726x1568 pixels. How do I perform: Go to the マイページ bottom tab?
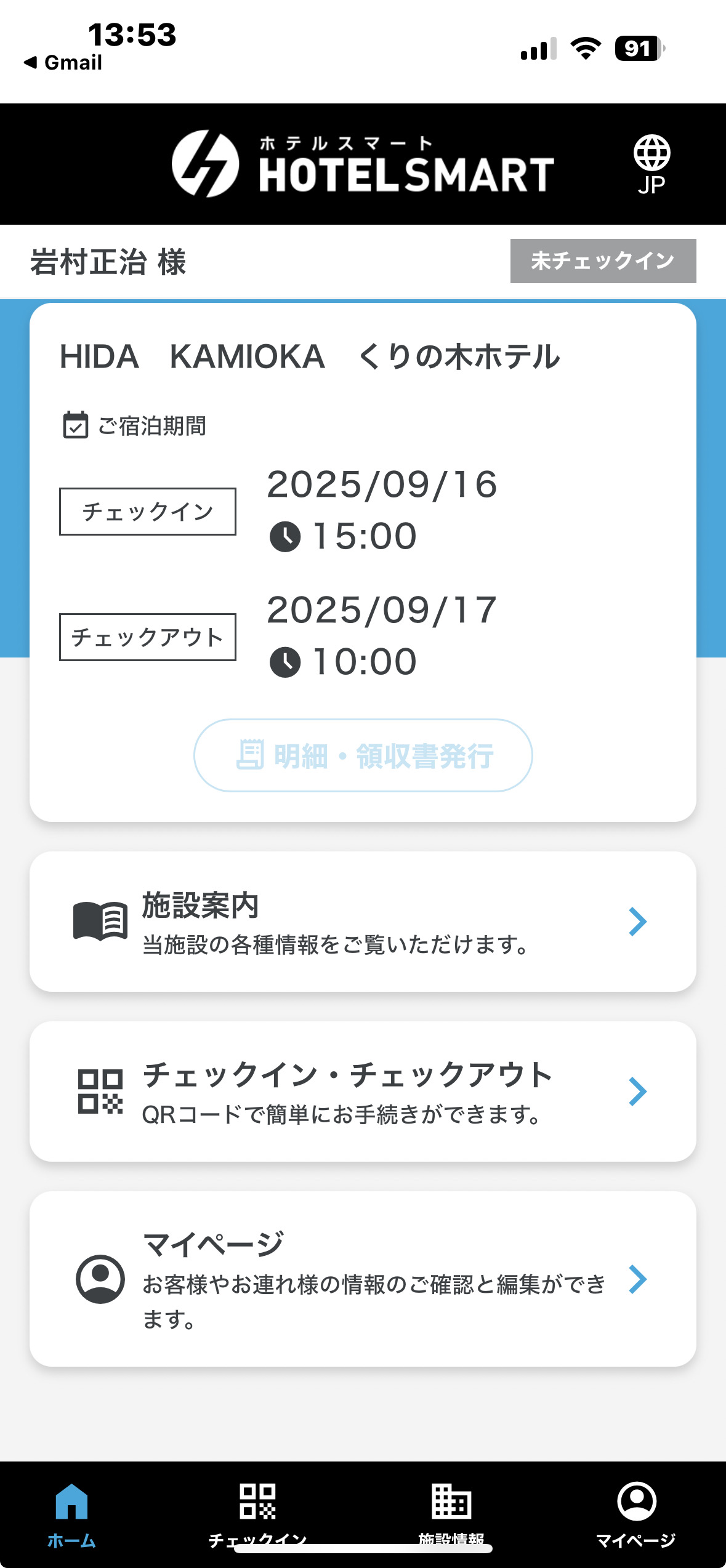coord(636,1513)
